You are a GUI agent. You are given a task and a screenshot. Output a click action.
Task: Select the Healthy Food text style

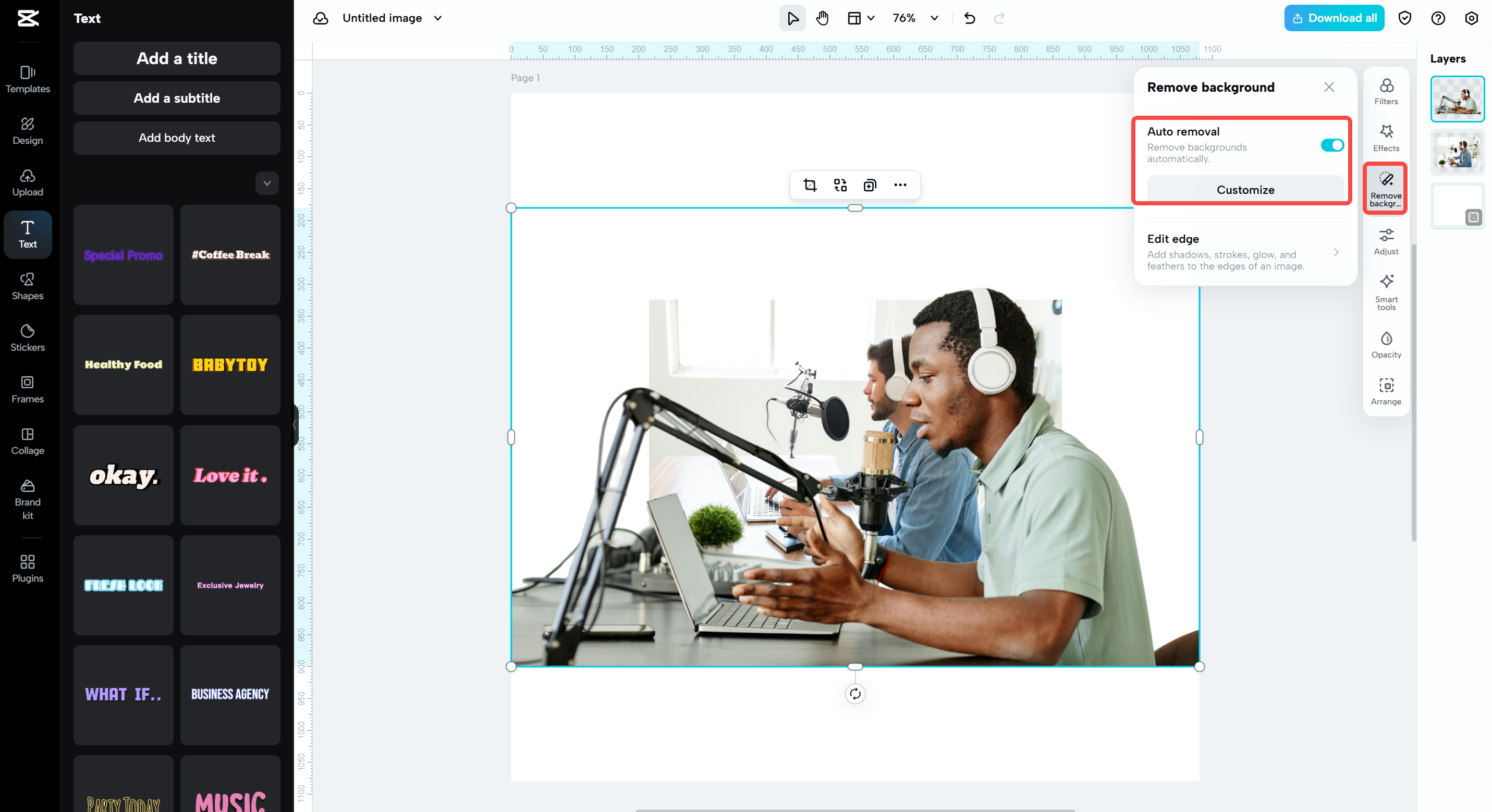pos(123,364)
